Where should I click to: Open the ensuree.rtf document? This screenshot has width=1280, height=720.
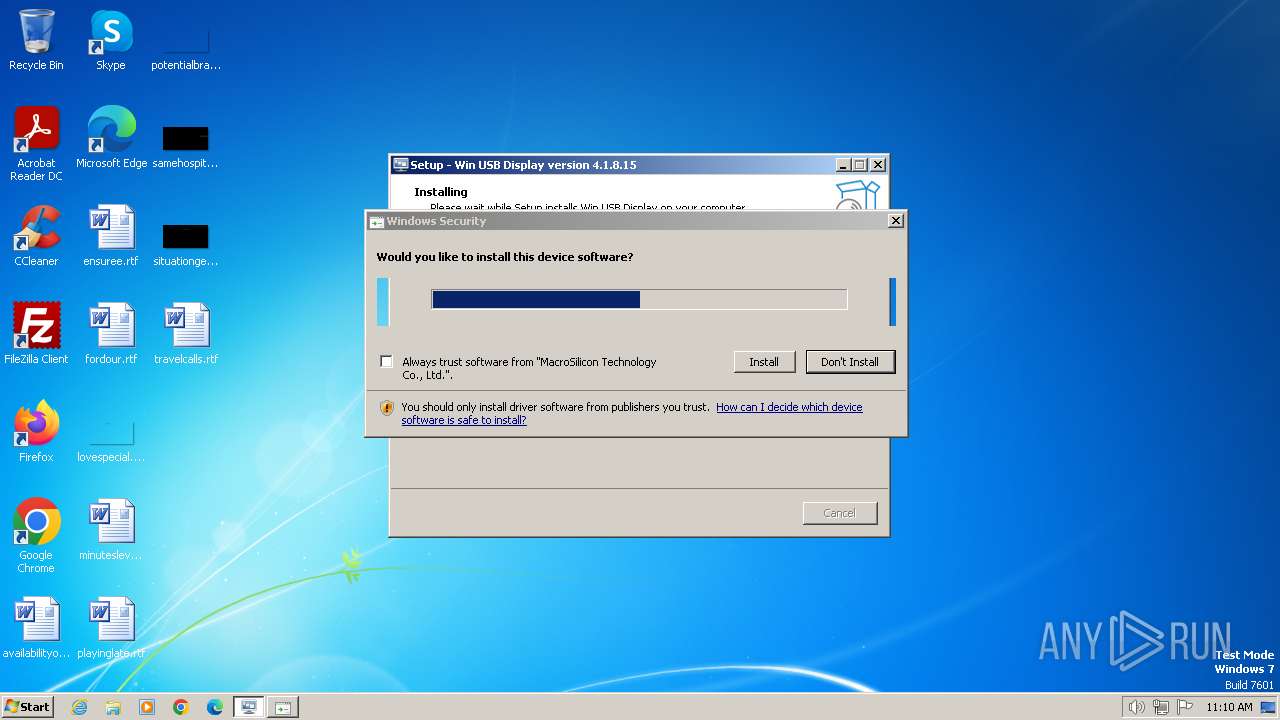(110, 236)
